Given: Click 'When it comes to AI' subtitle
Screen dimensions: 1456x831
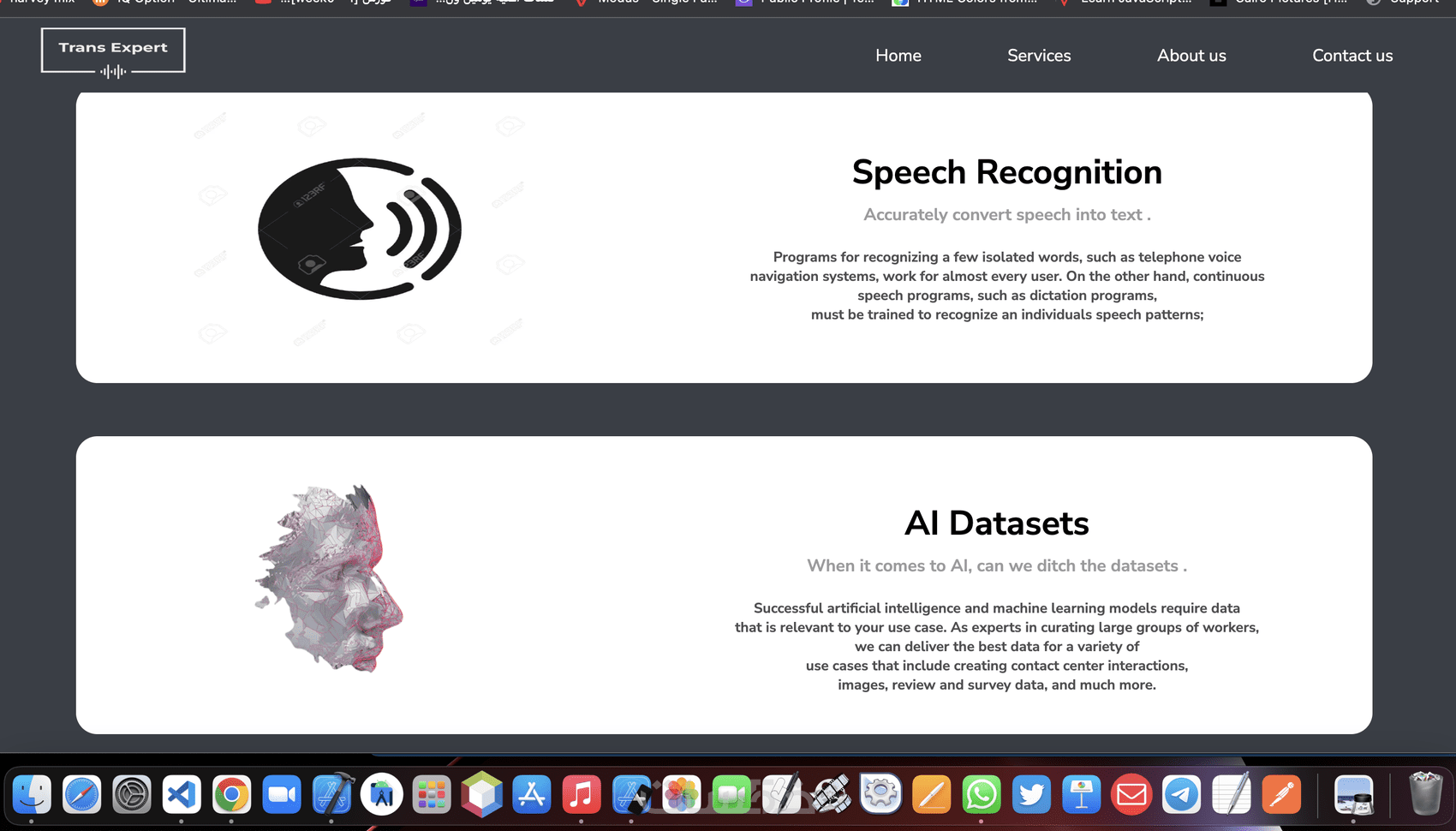Looking at the screenshot, I should 997,566.
